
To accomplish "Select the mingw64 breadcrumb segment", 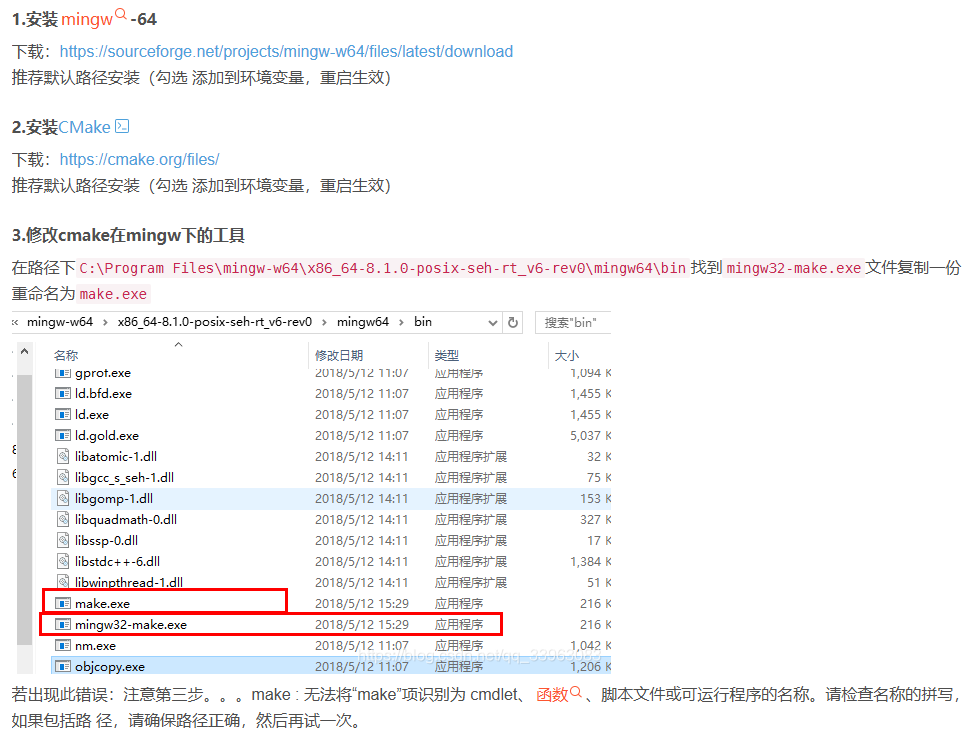I will [x=363, y=322].
